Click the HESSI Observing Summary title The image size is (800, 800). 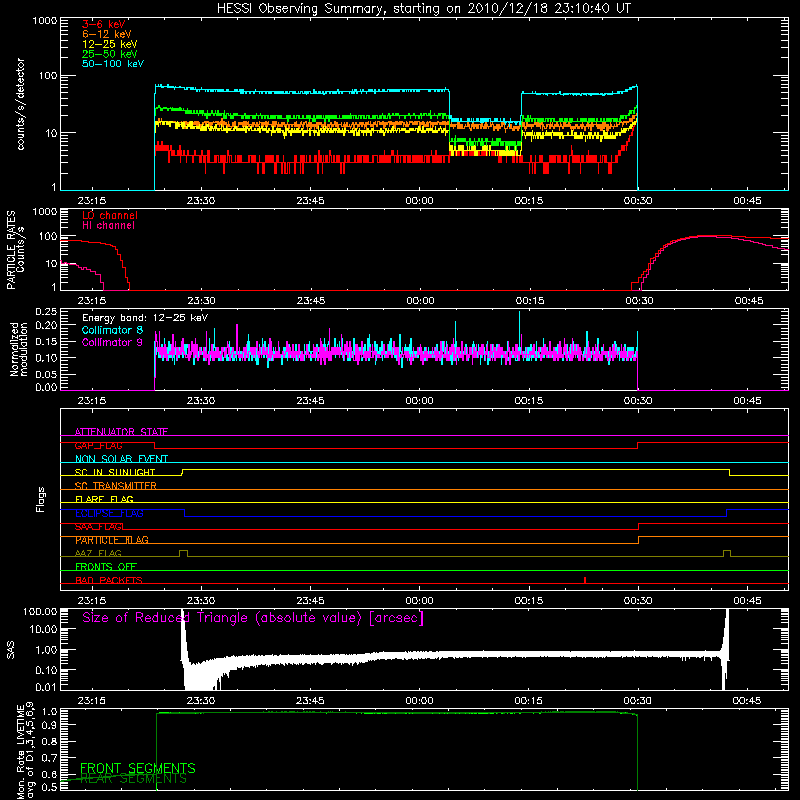tap(423, 9)
